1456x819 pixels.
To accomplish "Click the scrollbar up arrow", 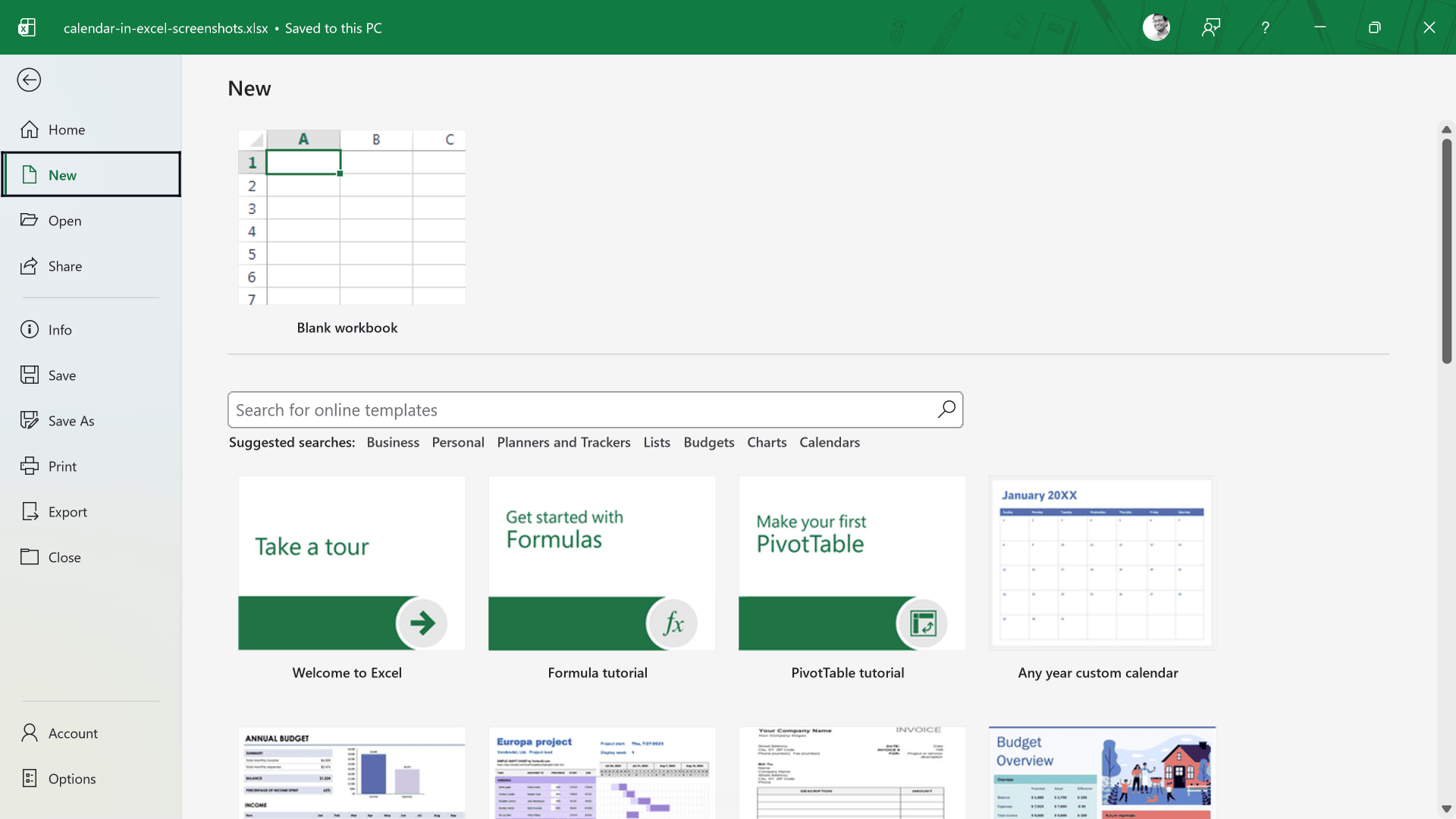I will [1446, 130].
